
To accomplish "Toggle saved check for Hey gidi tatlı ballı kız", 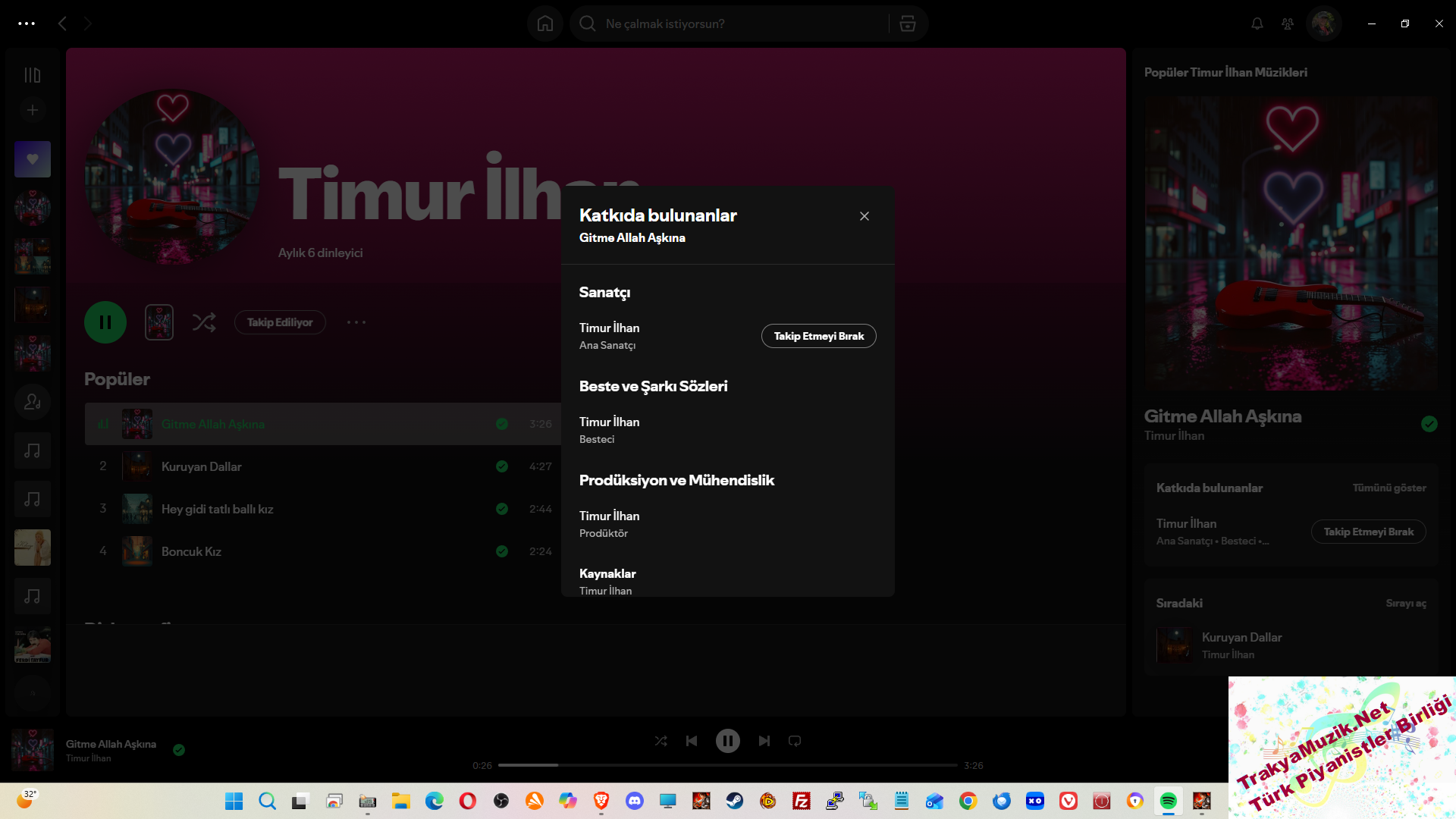I will [x=502, y=509].
